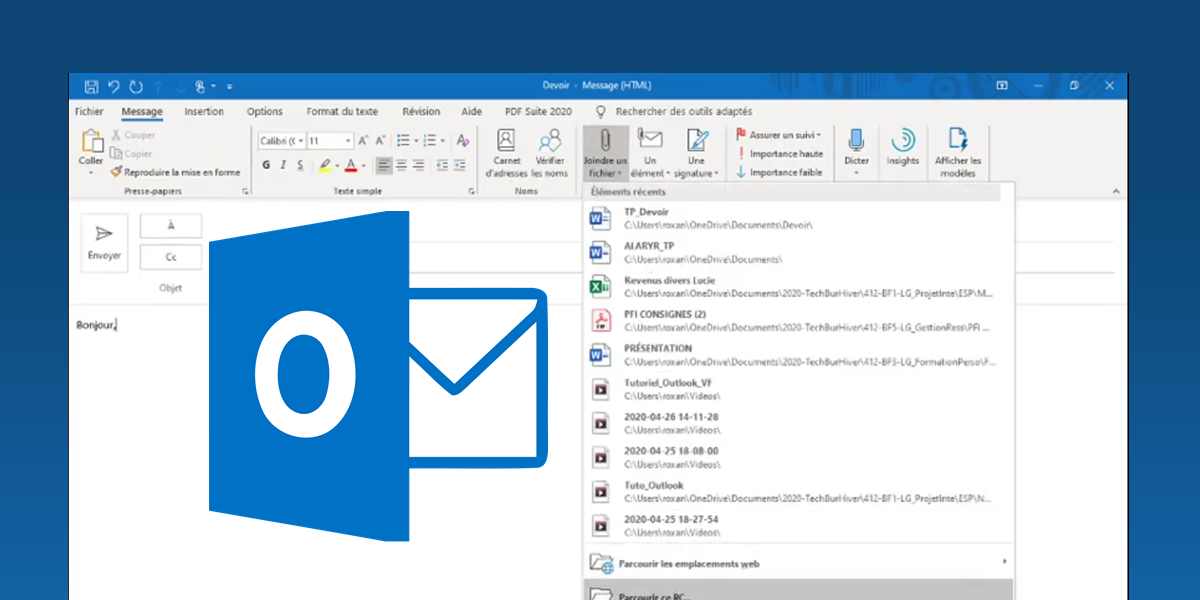This screenshot has height=600, width=1200.
Task: Decrease the paragraph indent
Action: [441, 166]
